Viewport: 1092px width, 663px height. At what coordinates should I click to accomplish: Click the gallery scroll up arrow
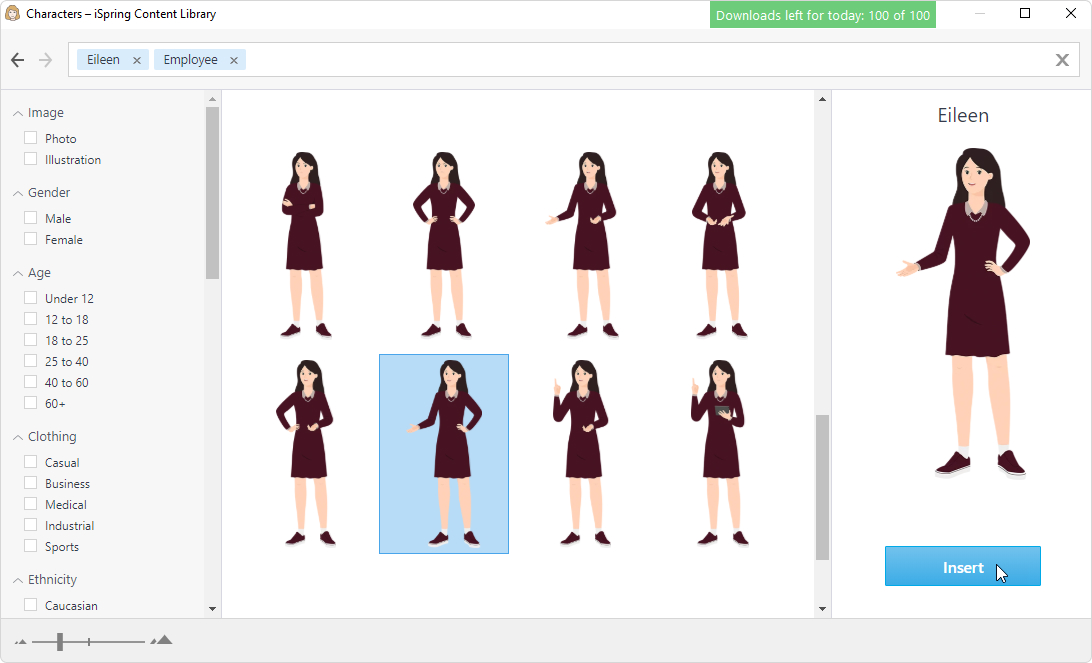pyautogui.click(x=822, y=100)
